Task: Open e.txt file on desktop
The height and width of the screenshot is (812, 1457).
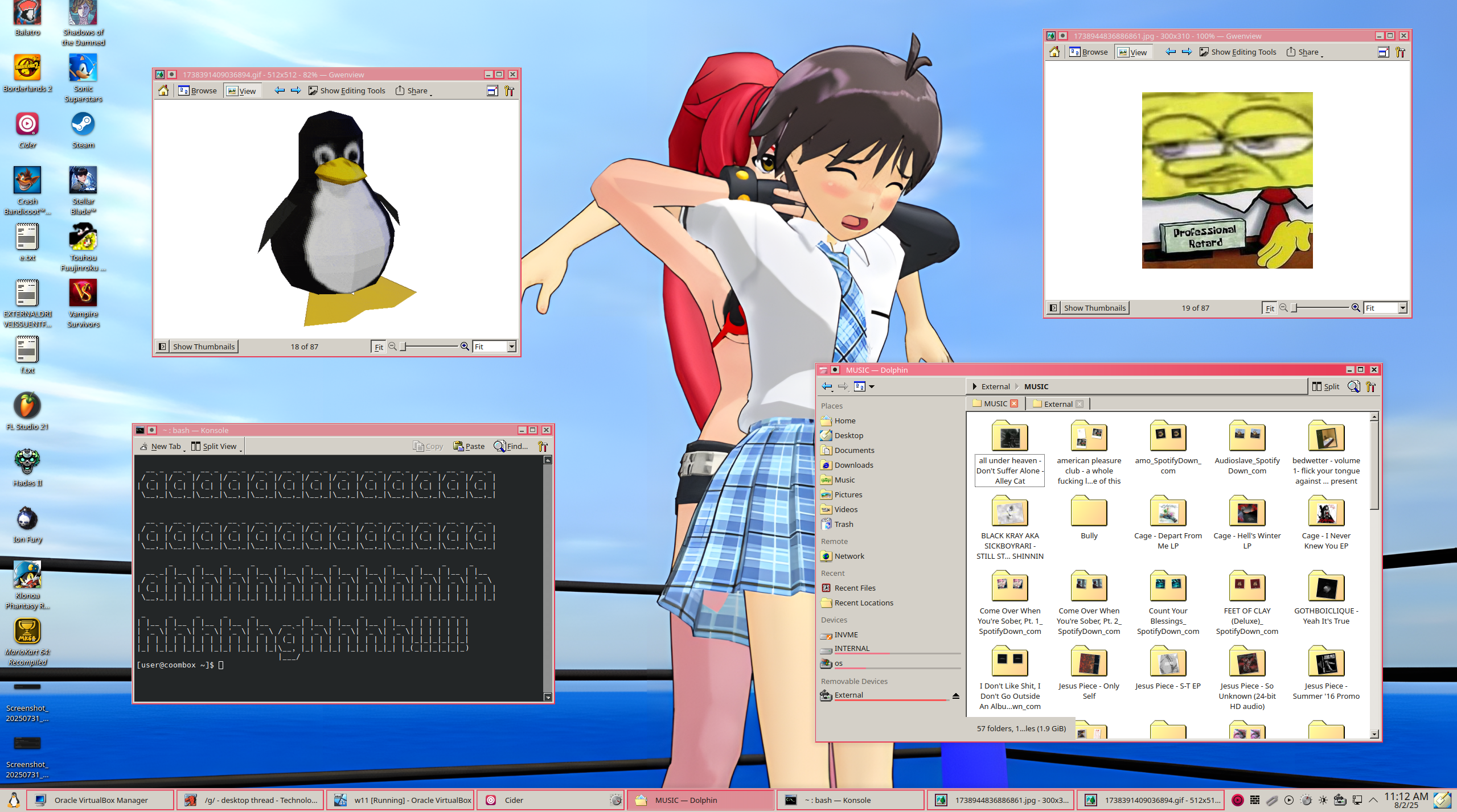Action: [27, 242]
